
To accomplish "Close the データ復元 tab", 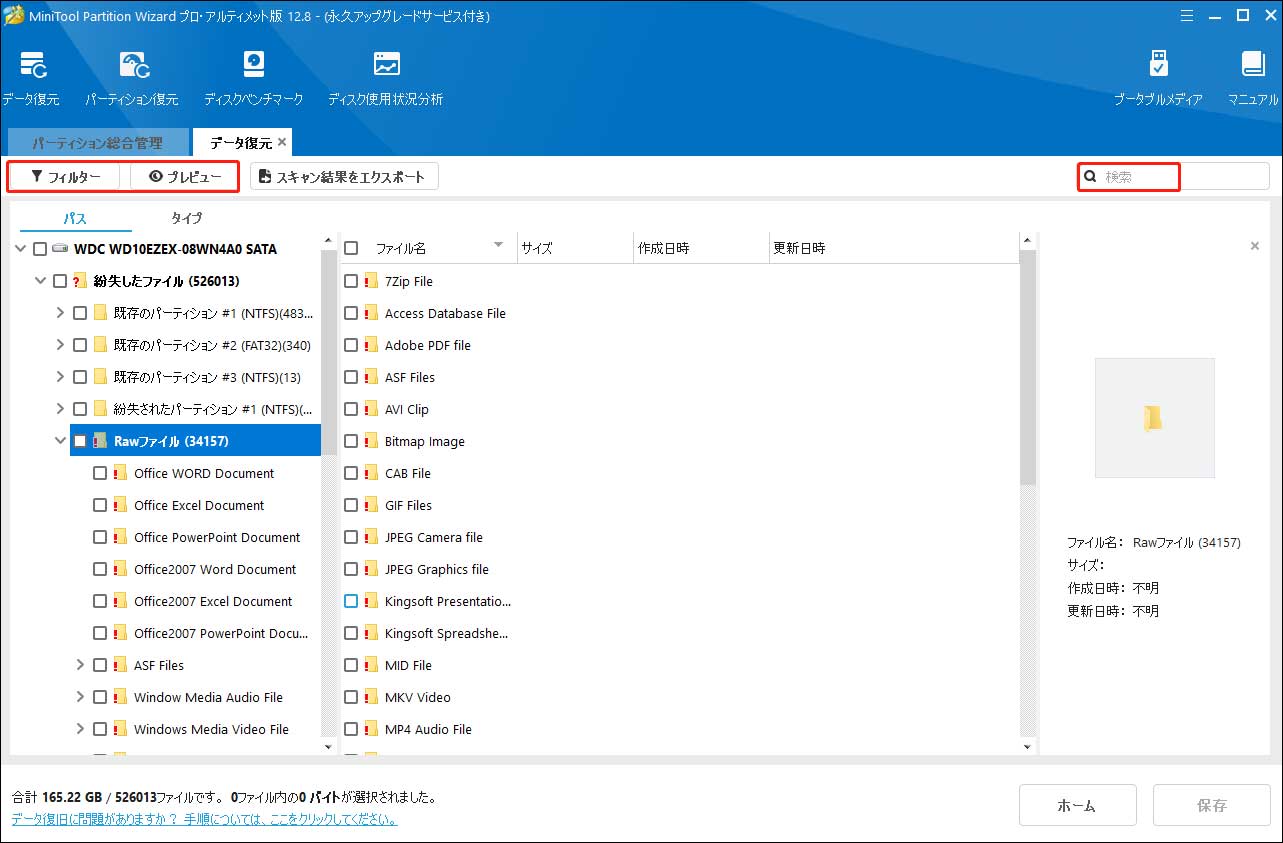I will pos(283,143).
